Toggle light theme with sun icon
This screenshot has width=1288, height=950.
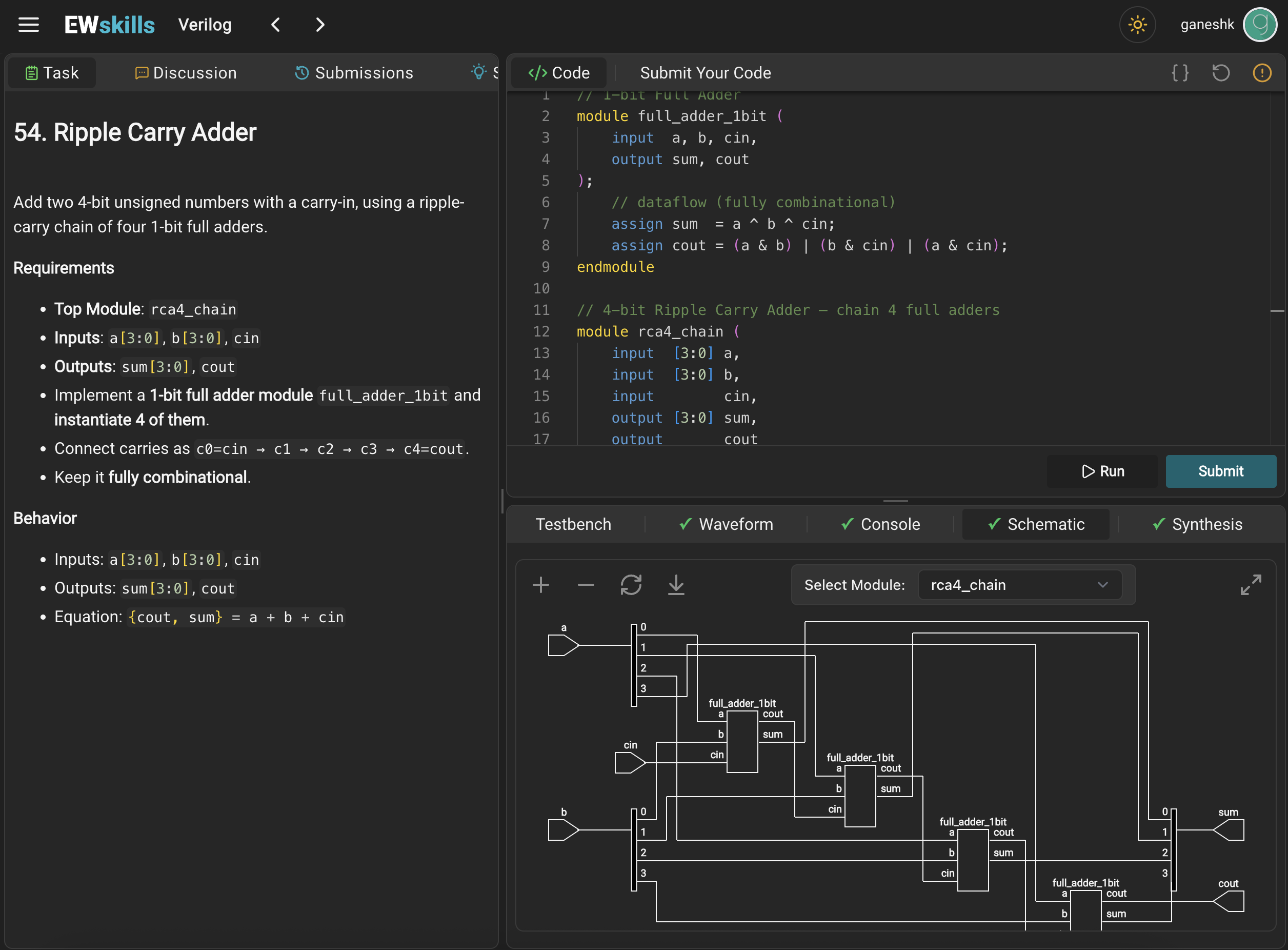1137,25
